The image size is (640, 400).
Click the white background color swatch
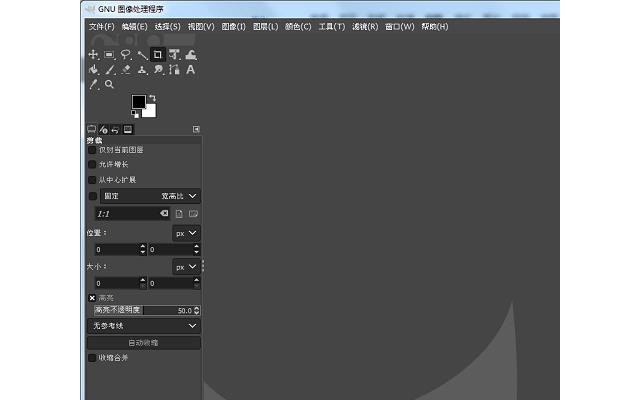(150, 111)
